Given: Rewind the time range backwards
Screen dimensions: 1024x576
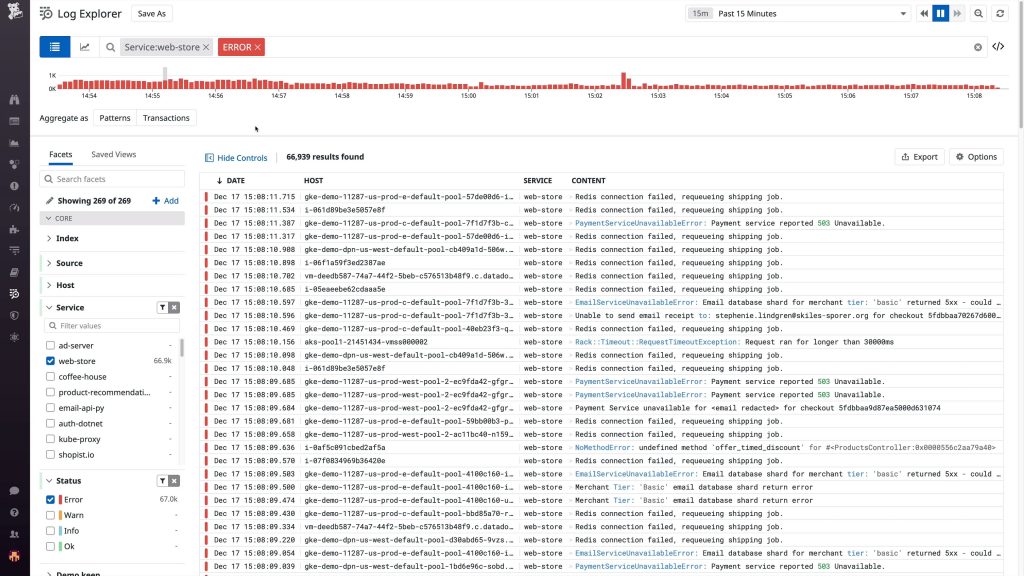Looking at the screenshot, I should pyautogui.click(x=924, y=13).
